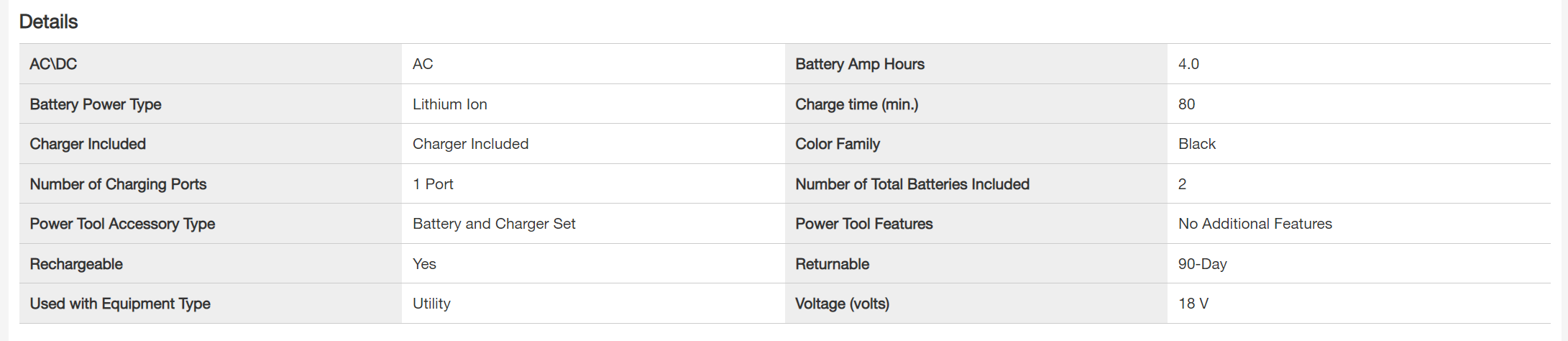Click the Details section heading
Image resolution: width=1568 pixels, height=341 pixels.
pos(48,22)
